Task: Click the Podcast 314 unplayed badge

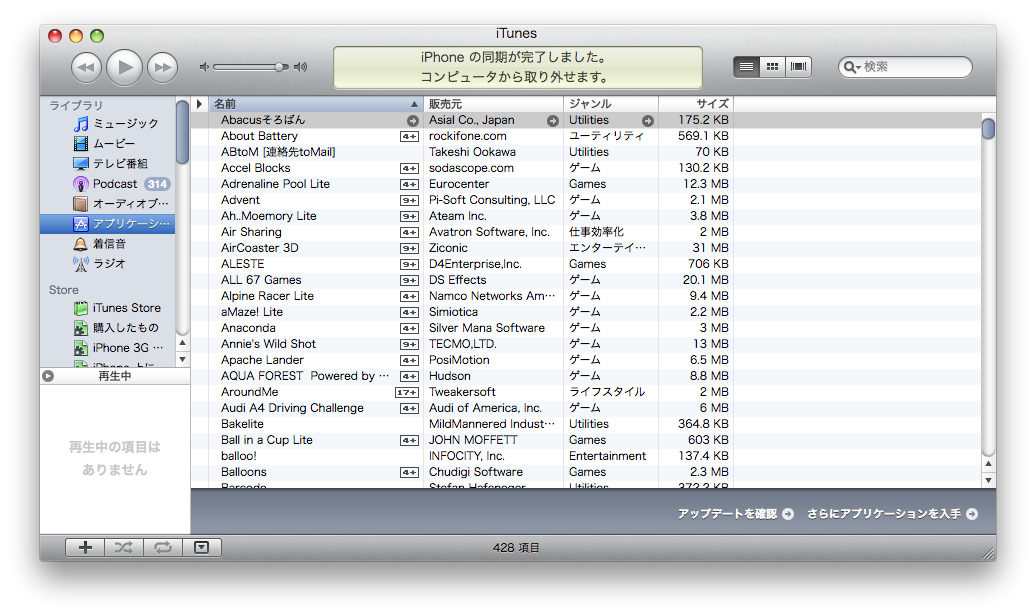Action: pos(157,184)
